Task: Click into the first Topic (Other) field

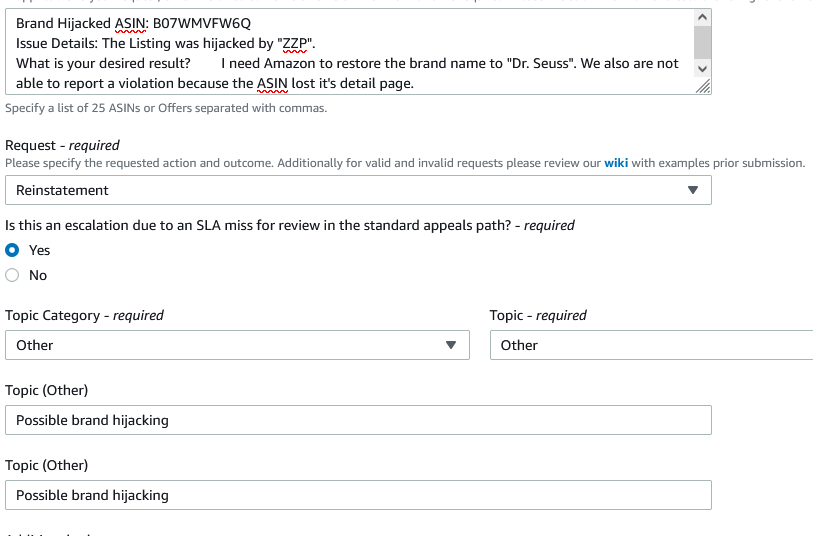Action: click(357, 420)
